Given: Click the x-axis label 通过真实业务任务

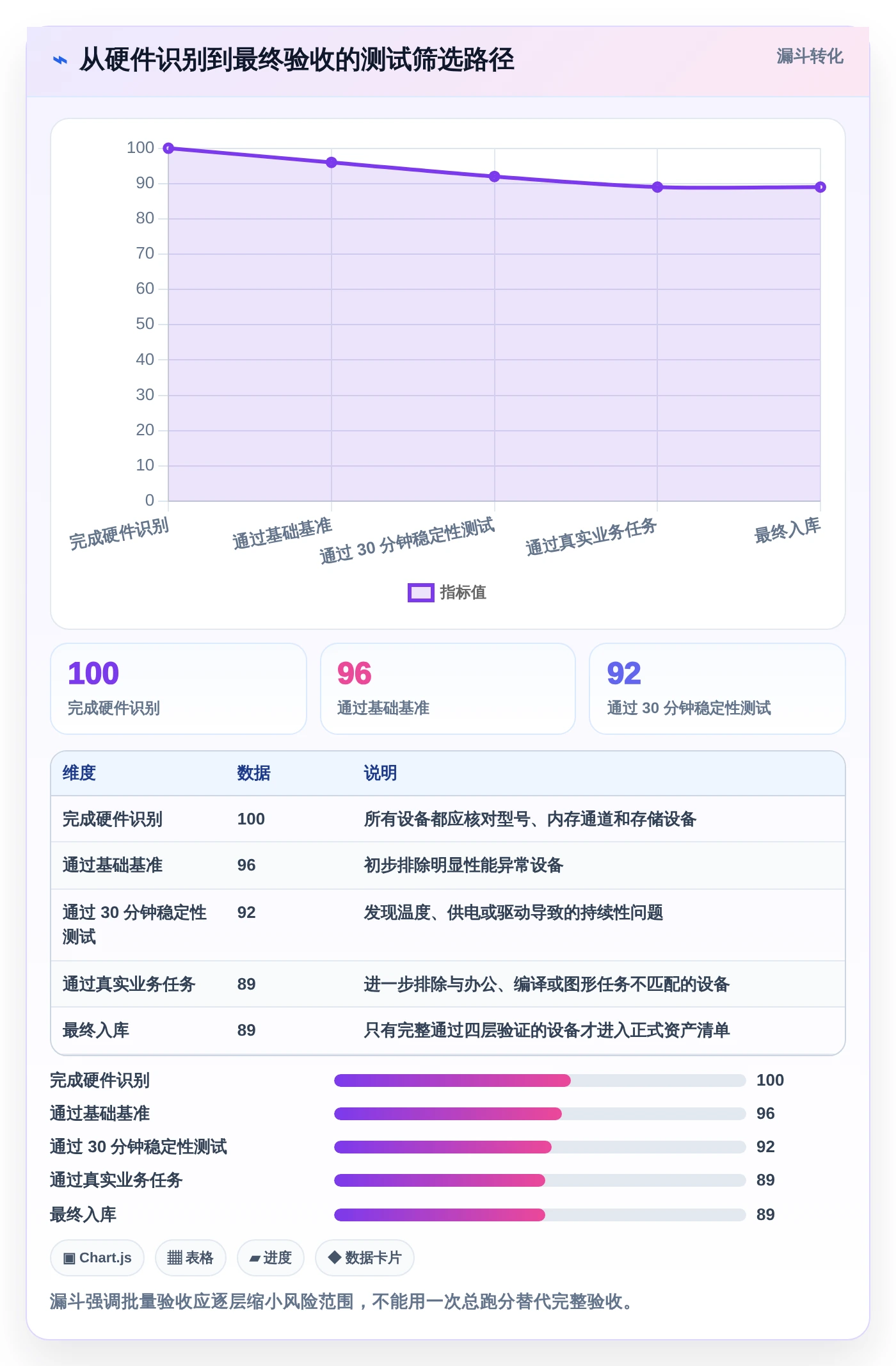Looking at the screenshot, I should (591, 536).
